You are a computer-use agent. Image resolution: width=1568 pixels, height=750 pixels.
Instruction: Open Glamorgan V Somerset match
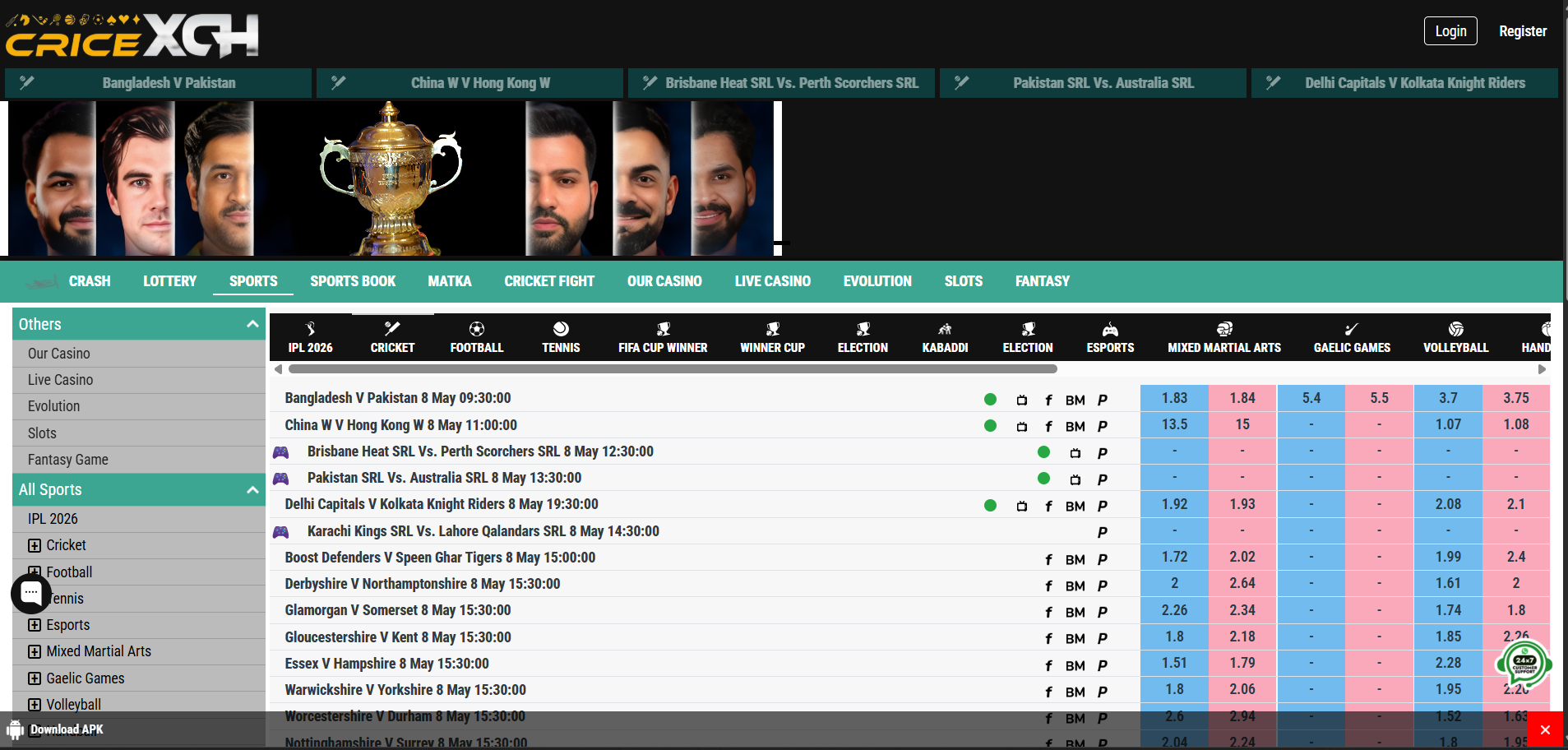pos(398,610)
